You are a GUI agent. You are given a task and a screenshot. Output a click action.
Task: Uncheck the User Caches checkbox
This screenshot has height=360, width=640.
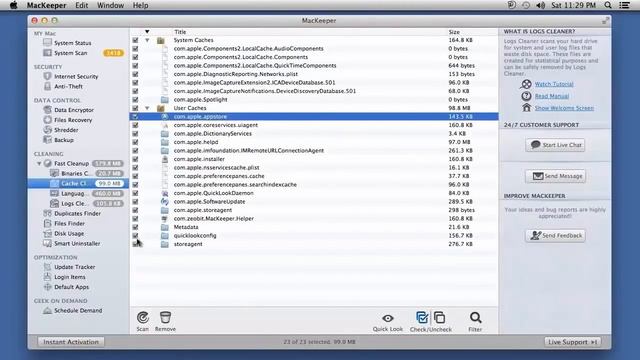[x=135, y=108]
